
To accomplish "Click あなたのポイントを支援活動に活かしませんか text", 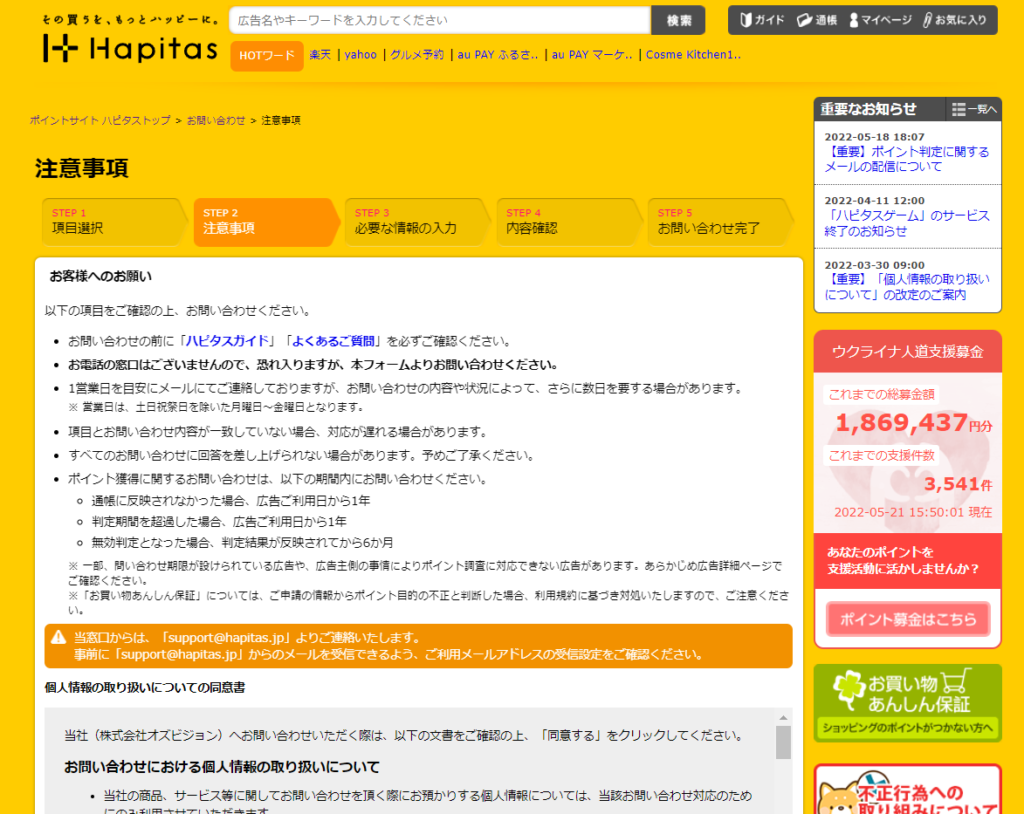I will tap(904, 561).
